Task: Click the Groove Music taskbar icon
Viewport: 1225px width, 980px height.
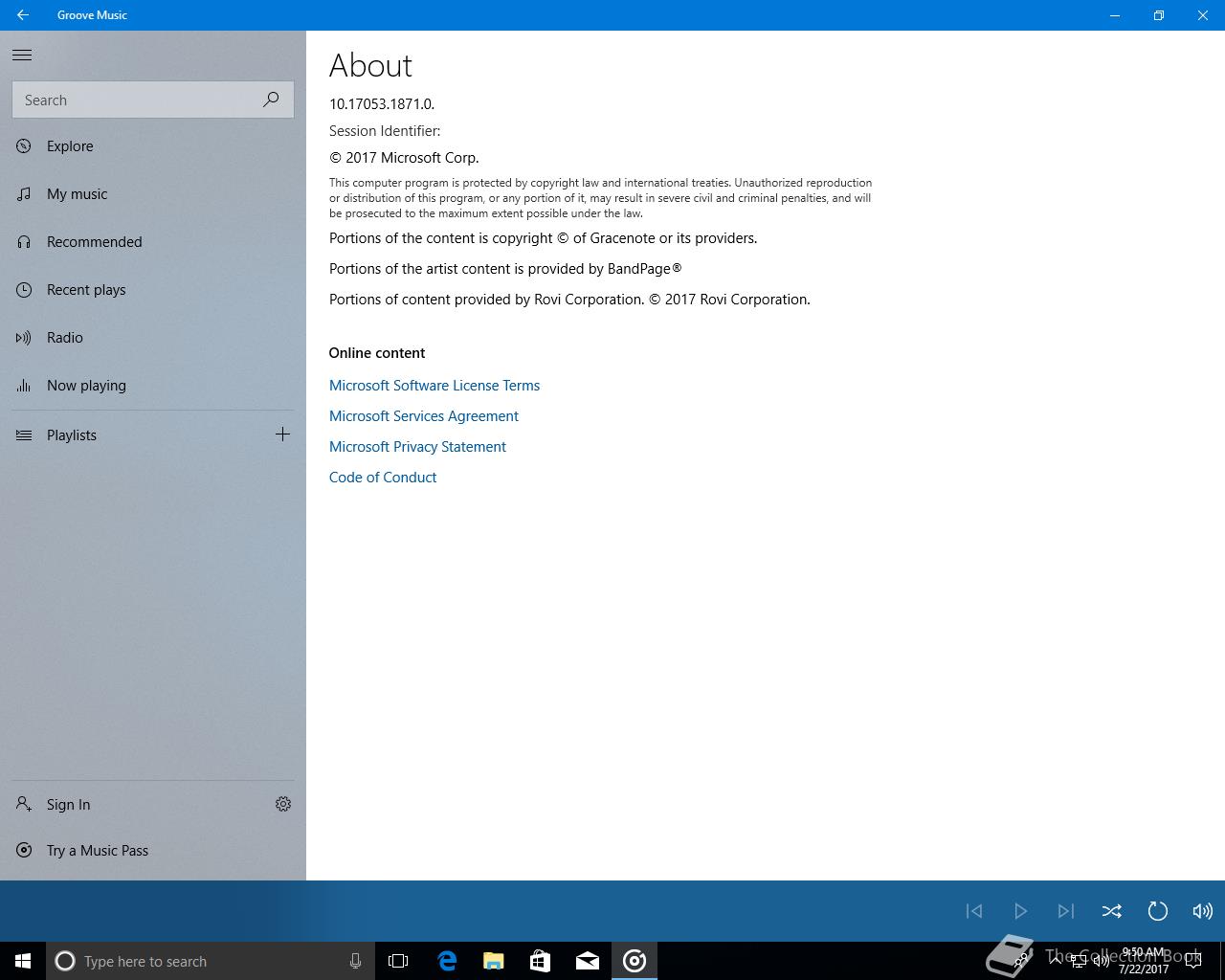Action: pyautogui.click(x=634, y=961)
